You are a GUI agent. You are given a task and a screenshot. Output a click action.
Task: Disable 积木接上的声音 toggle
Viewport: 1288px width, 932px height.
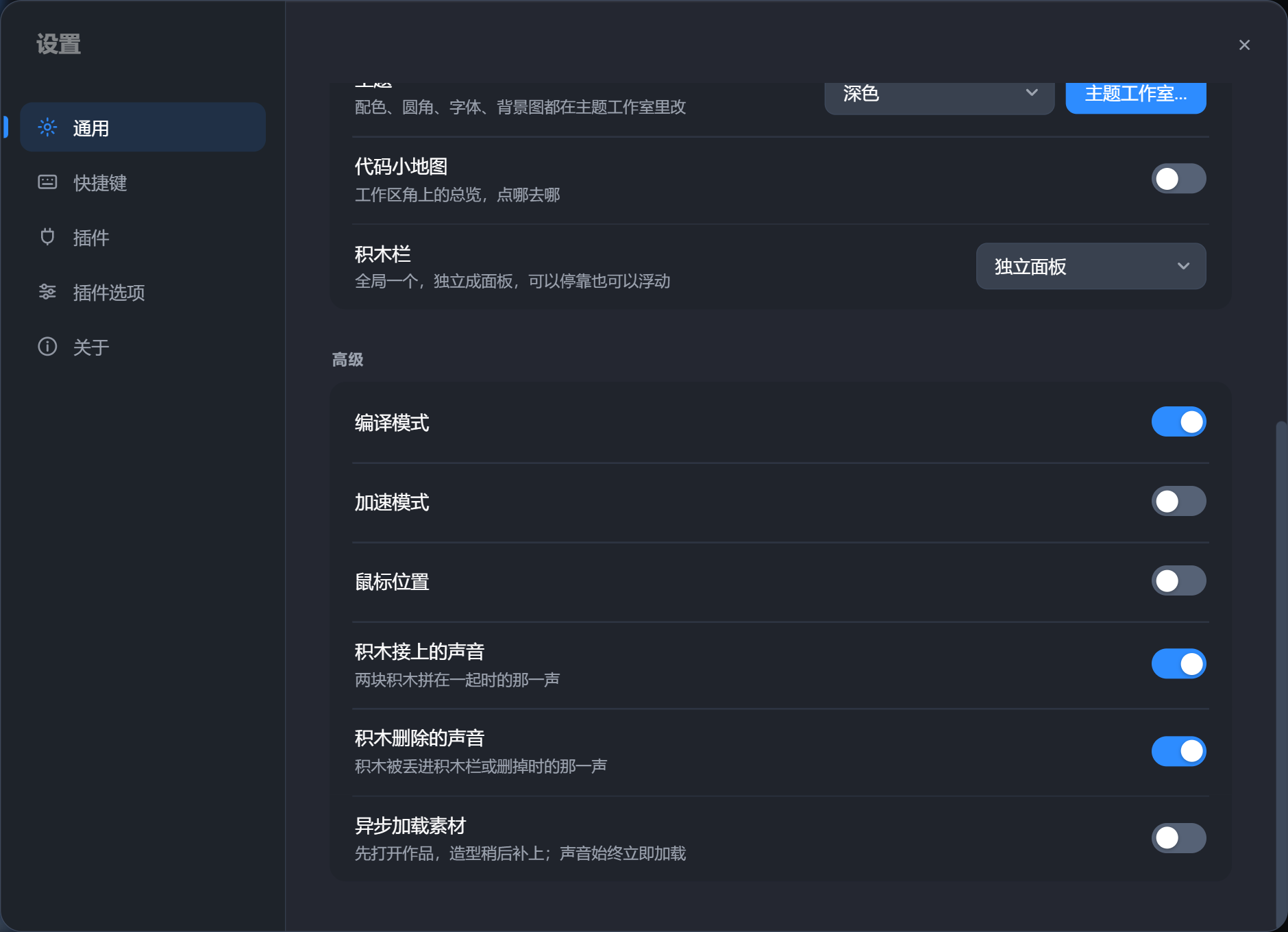click(x=1178, y=664)
